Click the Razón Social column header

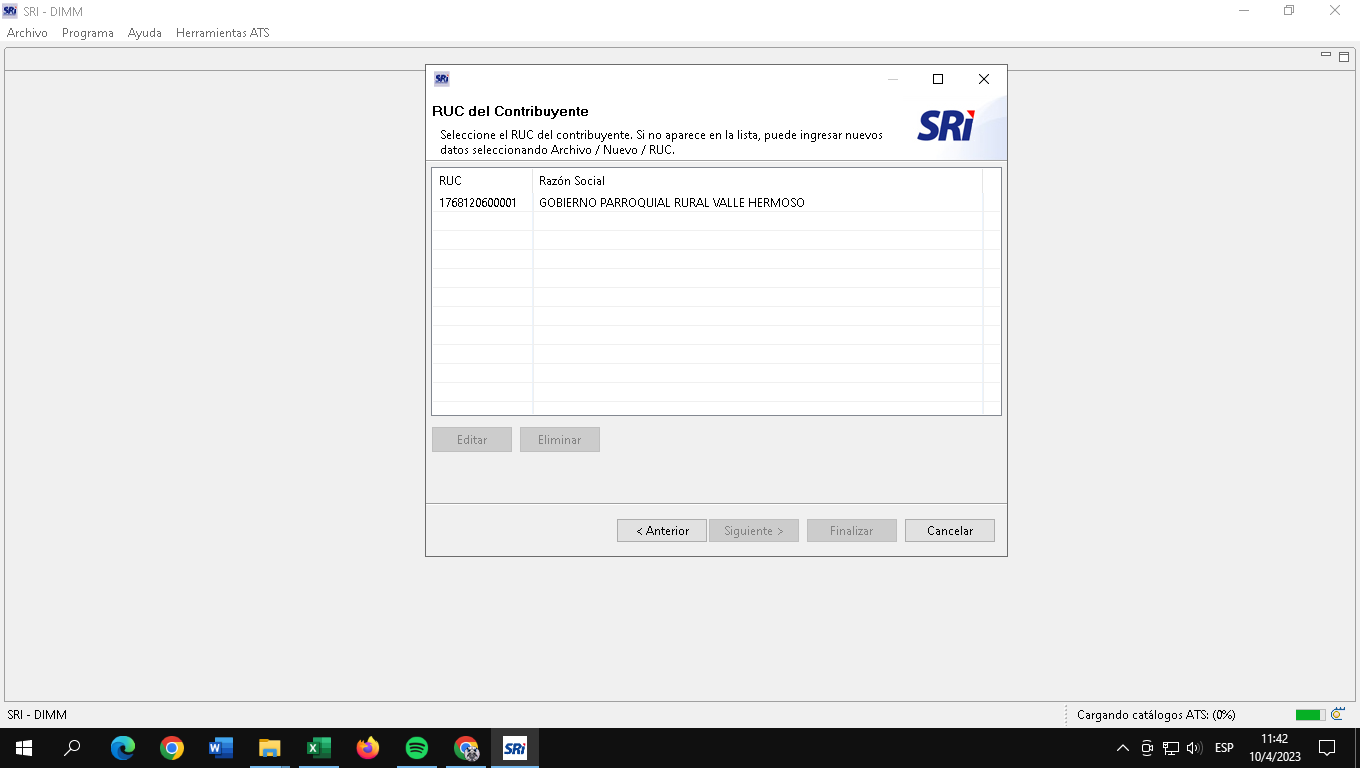point(572,181)
